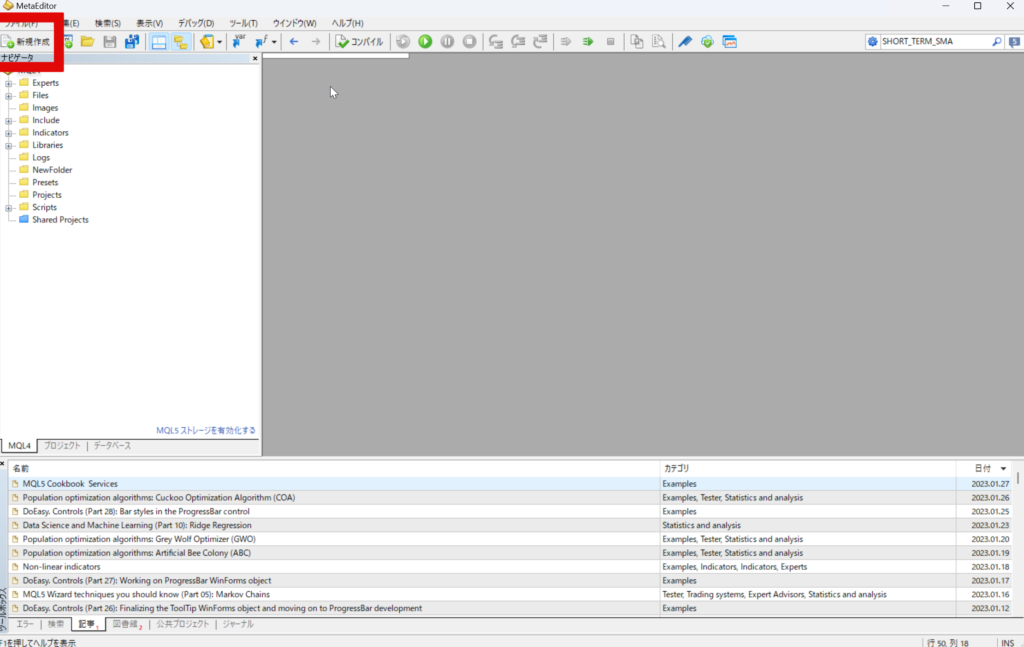Expand the Indicators folder node

tap(8, 133)
